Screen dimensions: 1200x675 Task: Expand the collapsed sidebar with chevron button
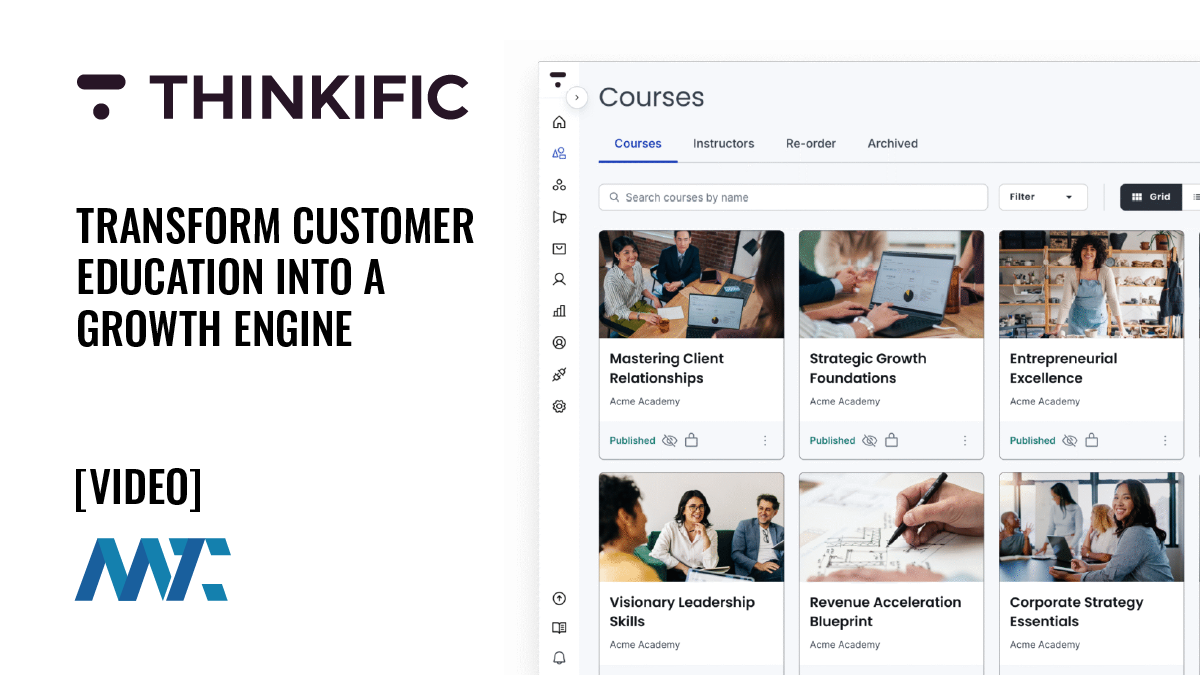point(577,98)
